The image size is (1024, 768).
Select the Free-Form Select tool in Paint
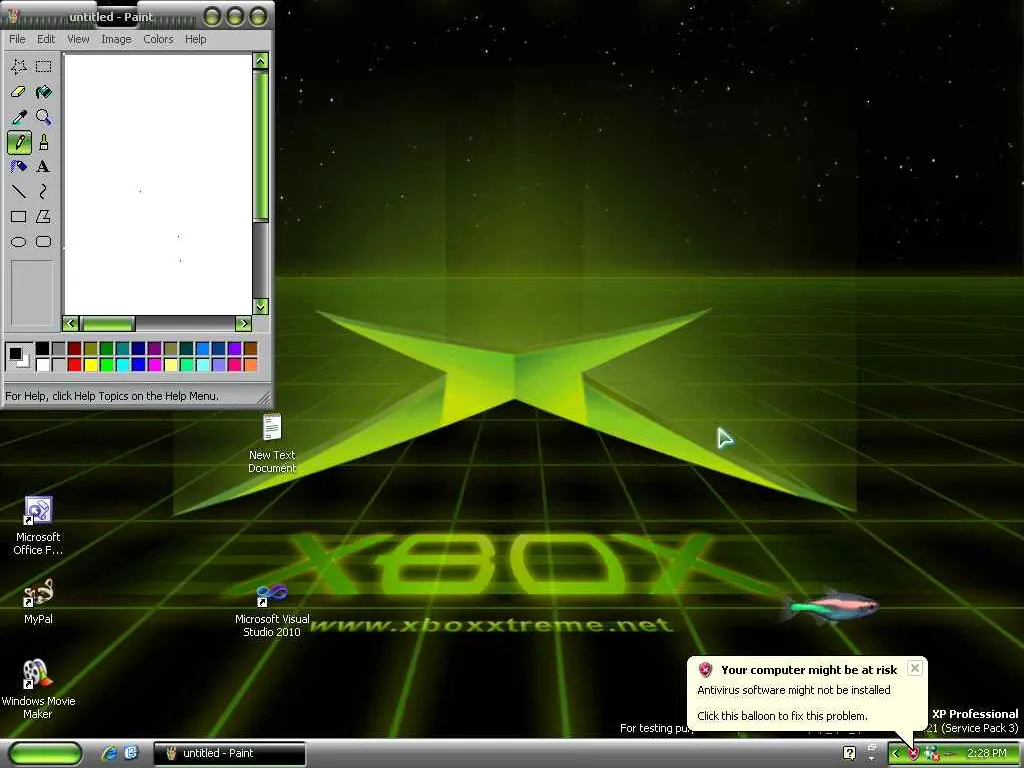click(x=18, y=66)
